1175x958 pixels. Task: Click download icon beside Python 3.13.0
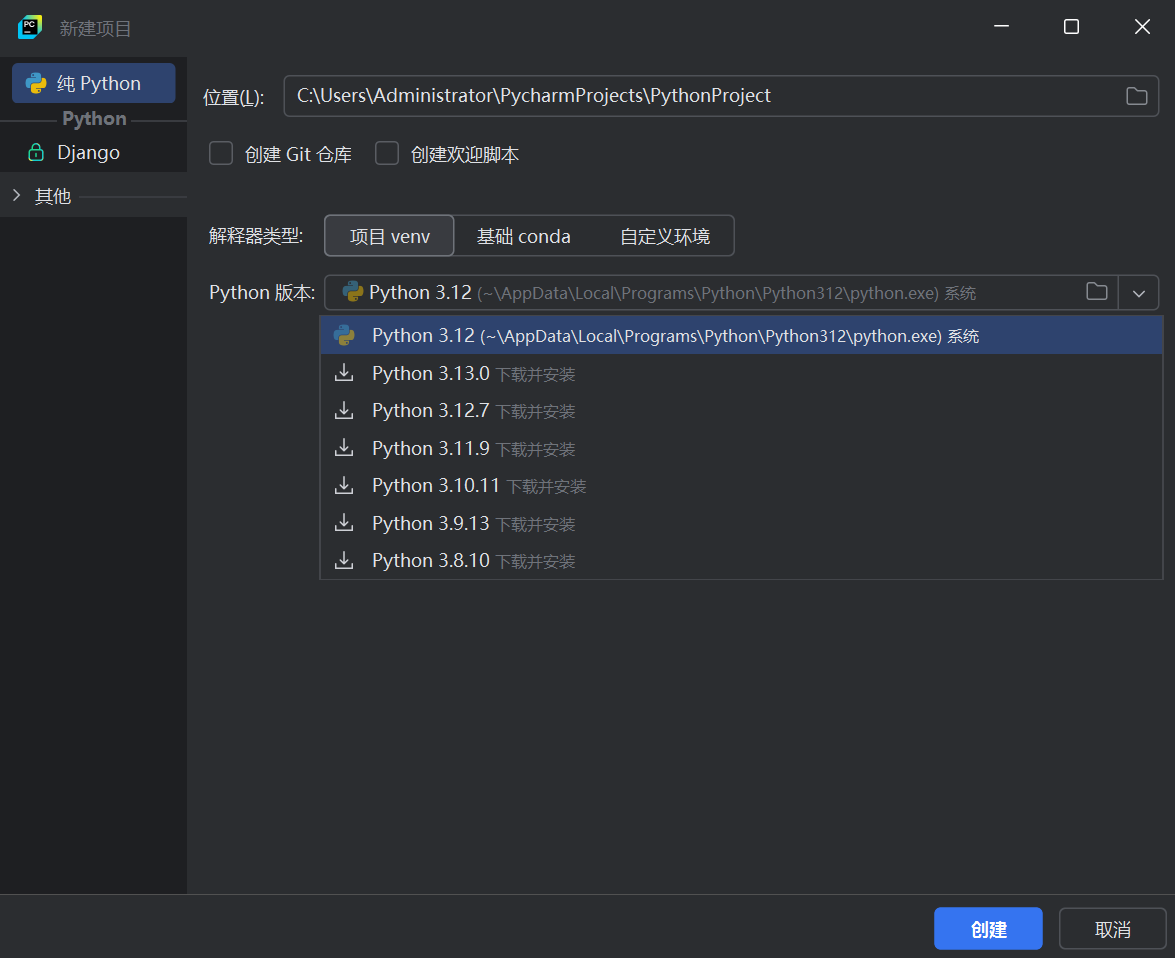pyautogui.click(x=344, y=373)
